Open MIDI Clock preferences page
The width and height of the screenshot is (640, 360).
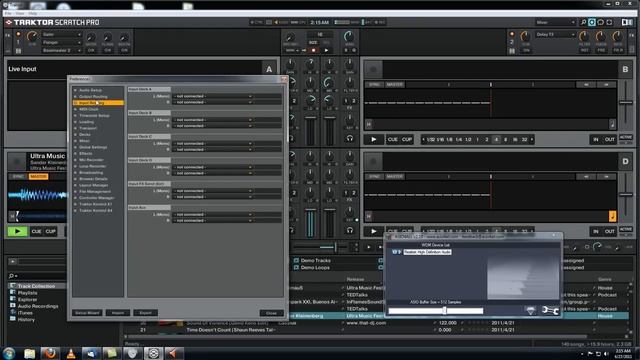89,109
